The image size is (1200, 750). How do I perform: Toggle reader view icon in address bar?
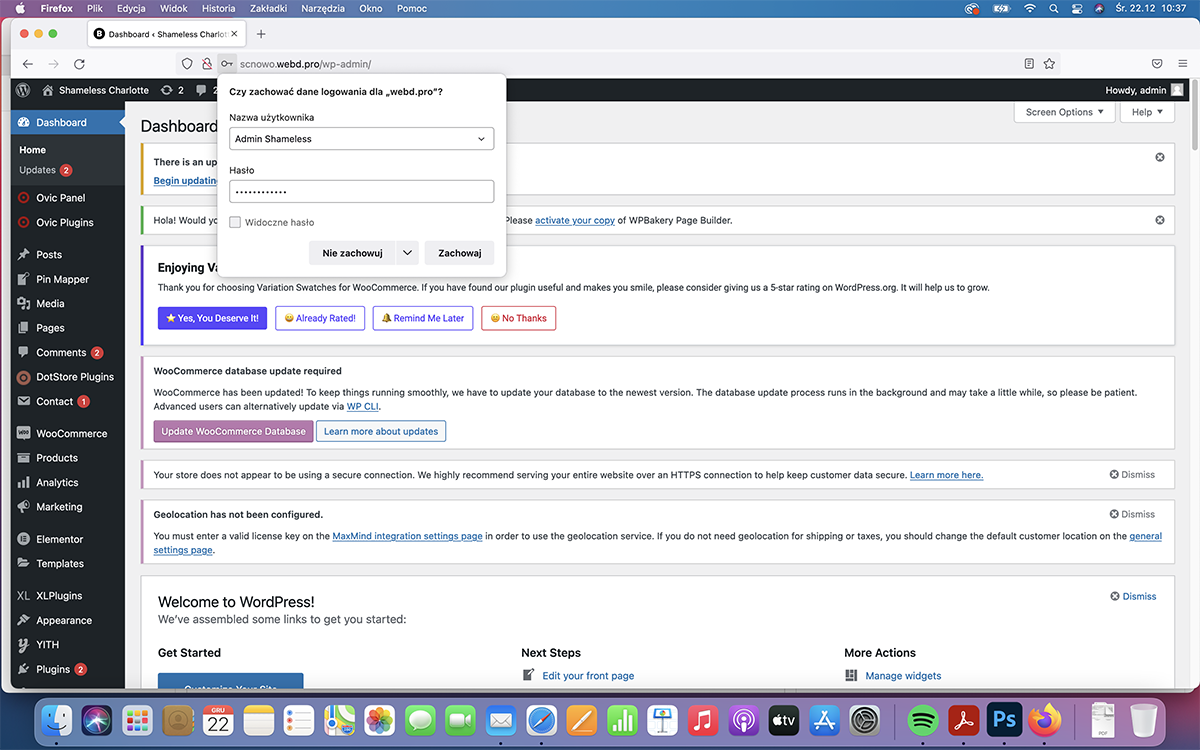tap(1029, 63)
